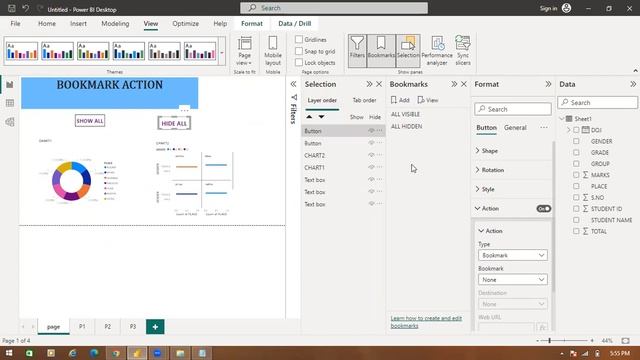This screenshot has width=640, height=360.
Task: Open the Home ribbon tab
Action: point(47,24)
